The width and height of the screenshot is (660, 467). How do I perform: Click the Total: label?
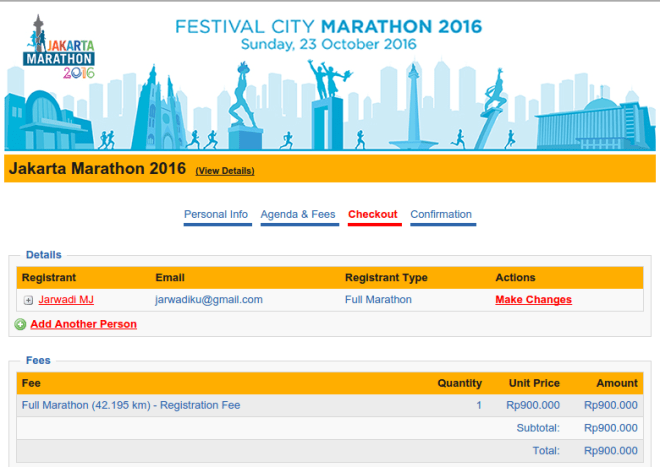click(546, 451)
